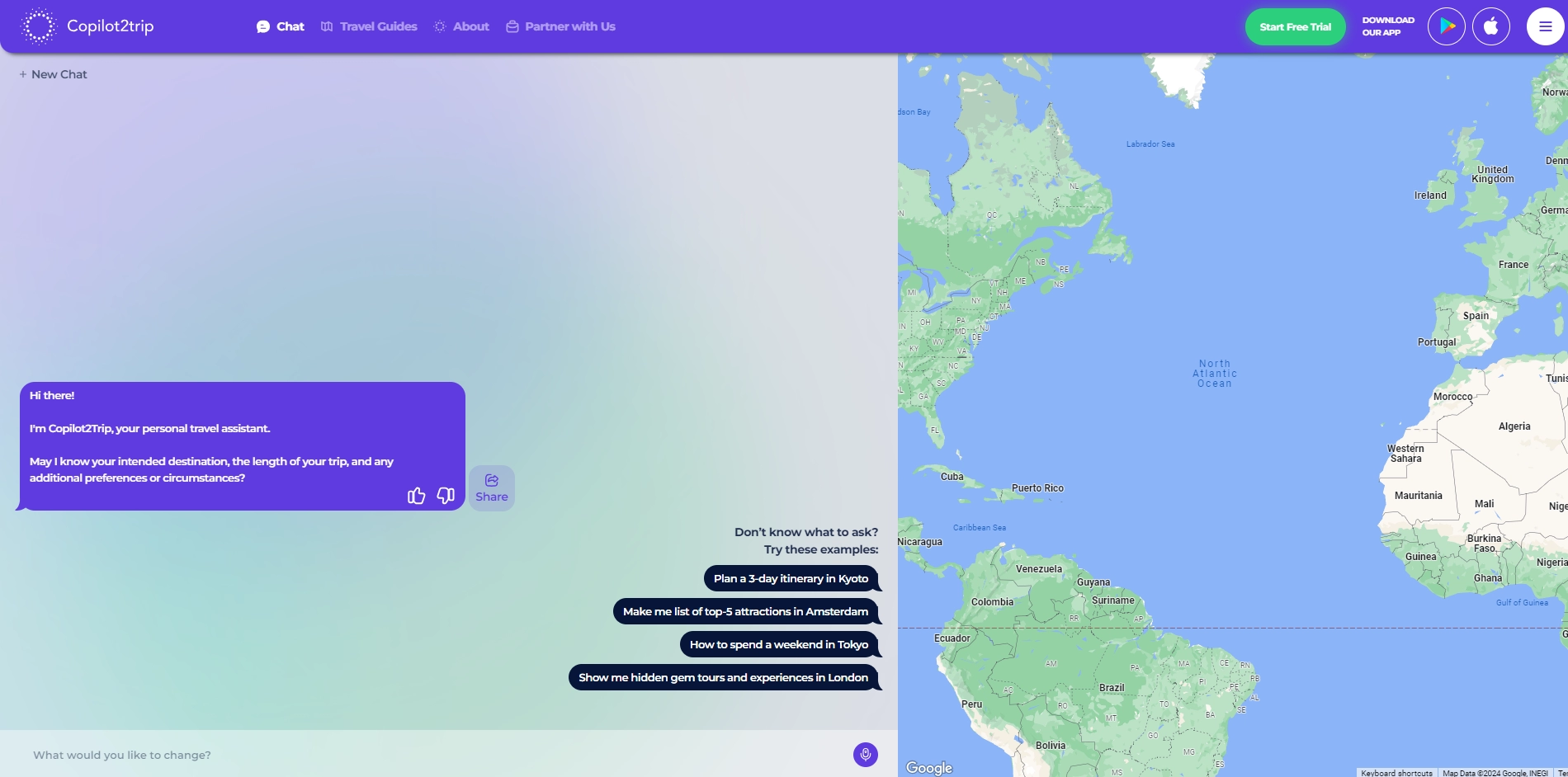
Task: Click the Guinea map label
Action: point(1421,557)
